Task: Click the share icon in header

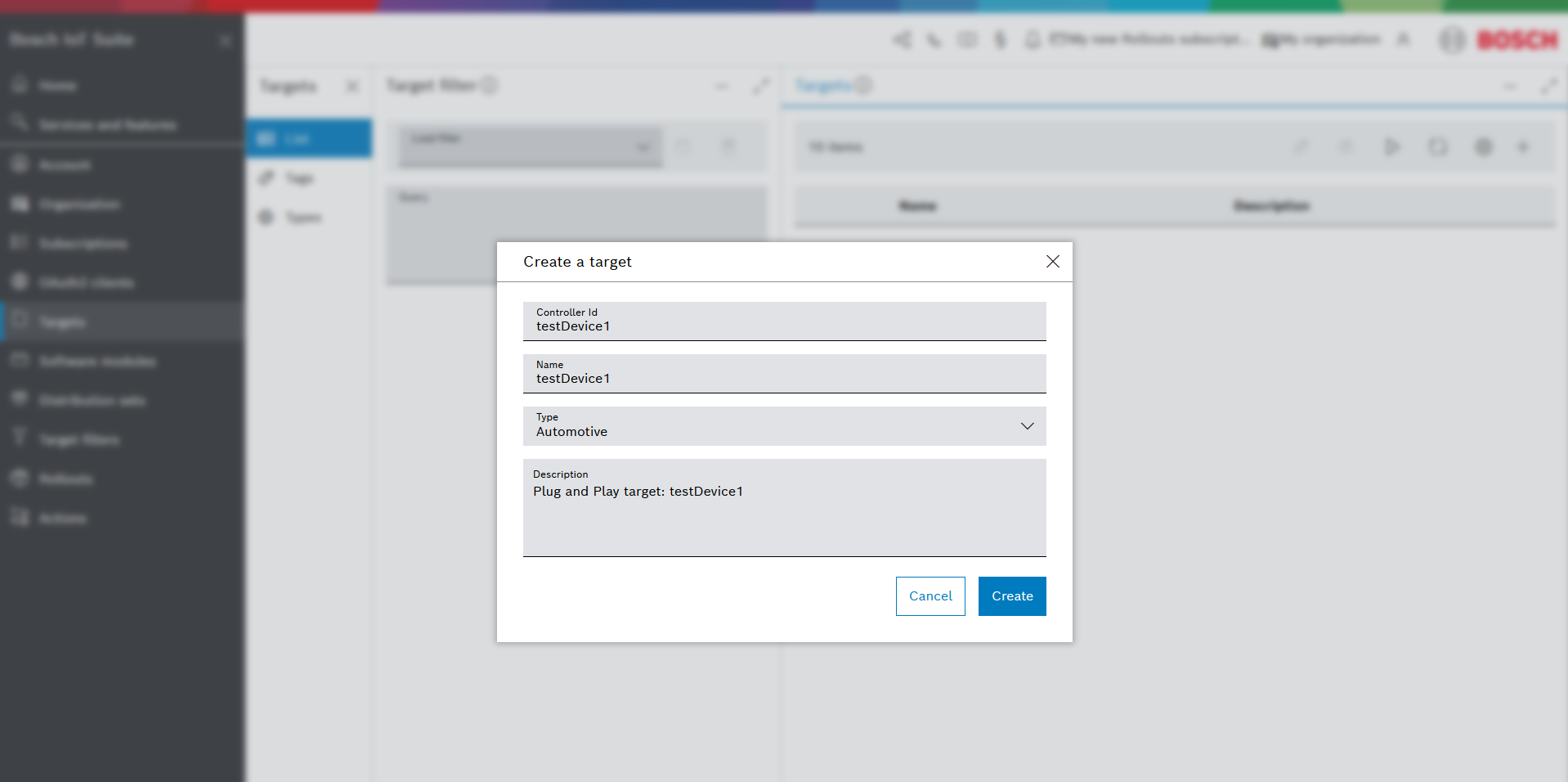Action: click(902, 39)
